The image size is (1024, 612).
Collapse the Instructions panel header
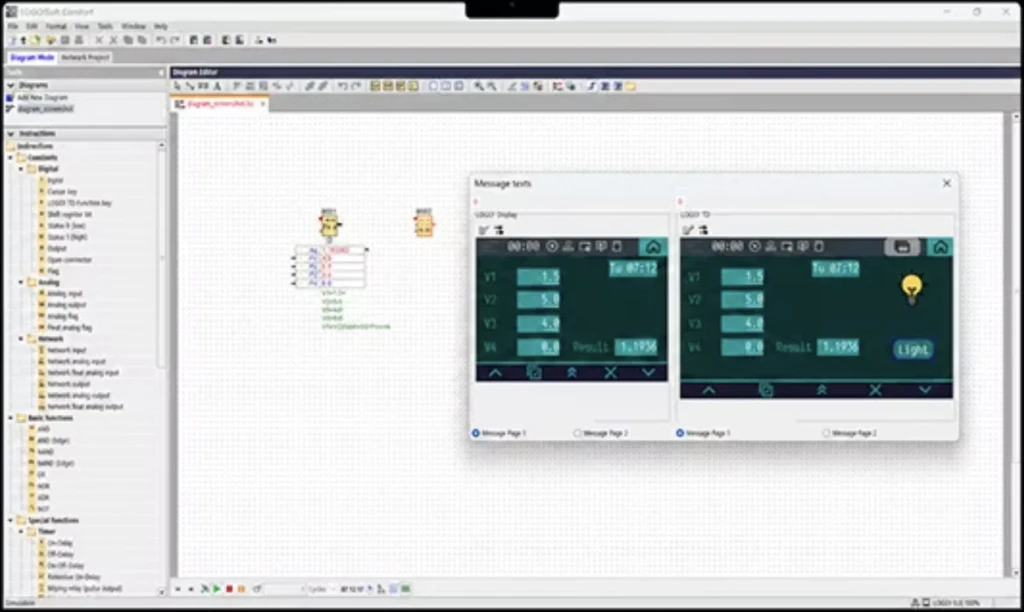click(10, 134)
